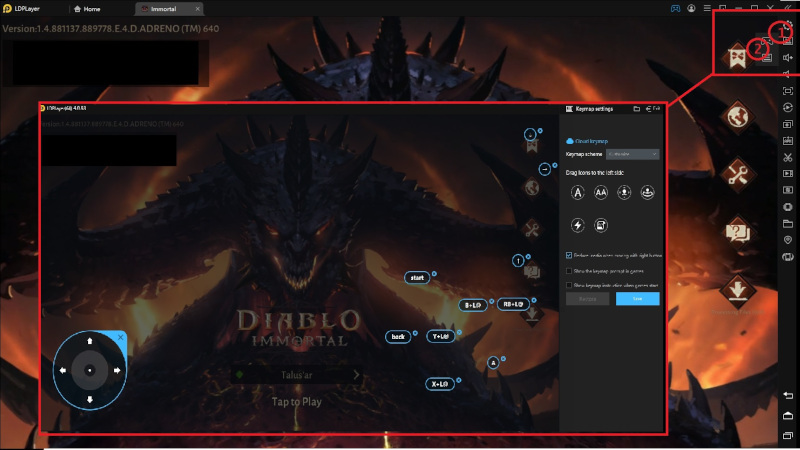Switch to the Home tab
The image size is (800, 450).
click(x=87, y=9)
